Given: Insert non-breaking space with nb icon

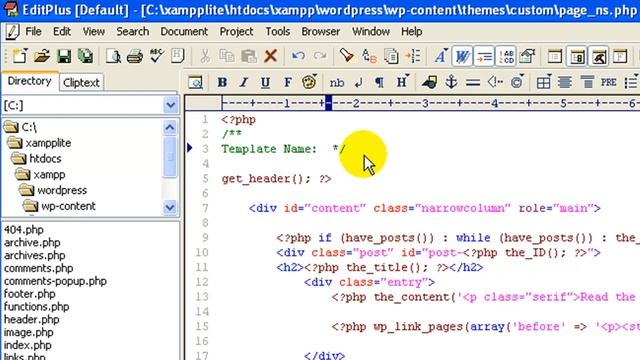Looking at the screenshot, I should coord(337,83).
